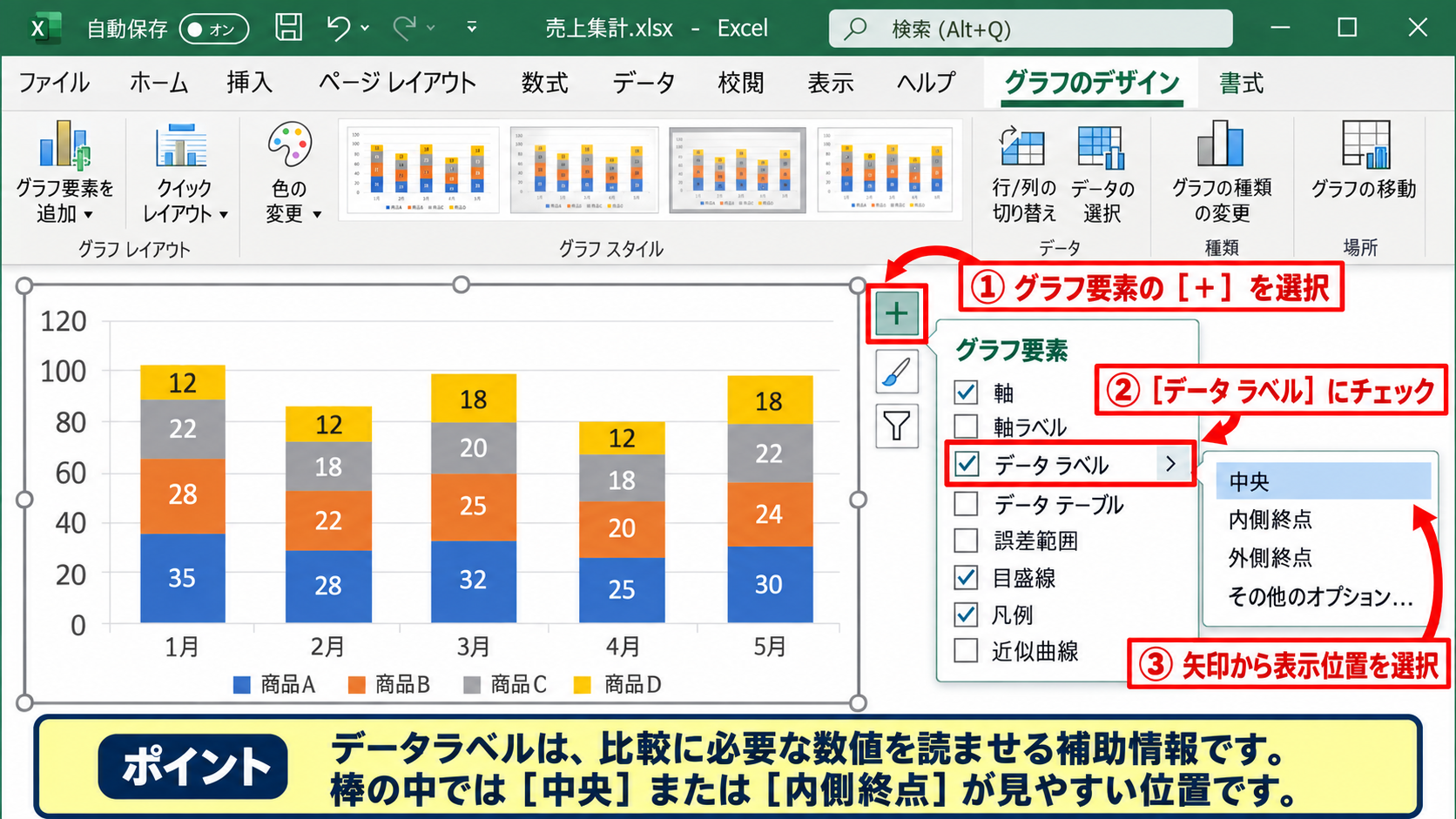Open the redo history dropdown arrow
Image resolution: width=1456 pixels, height=819 pixels.
[431, 28]
